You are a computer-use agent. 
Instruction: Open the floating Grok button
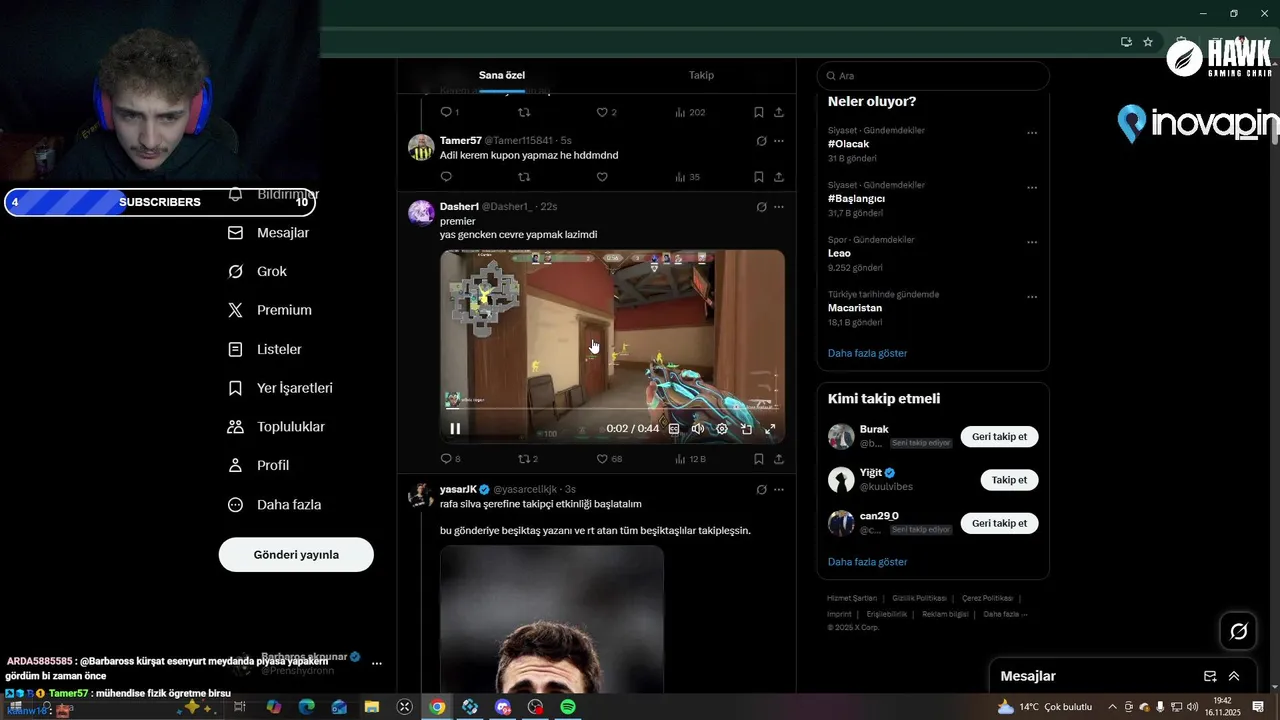(1239, 631)
